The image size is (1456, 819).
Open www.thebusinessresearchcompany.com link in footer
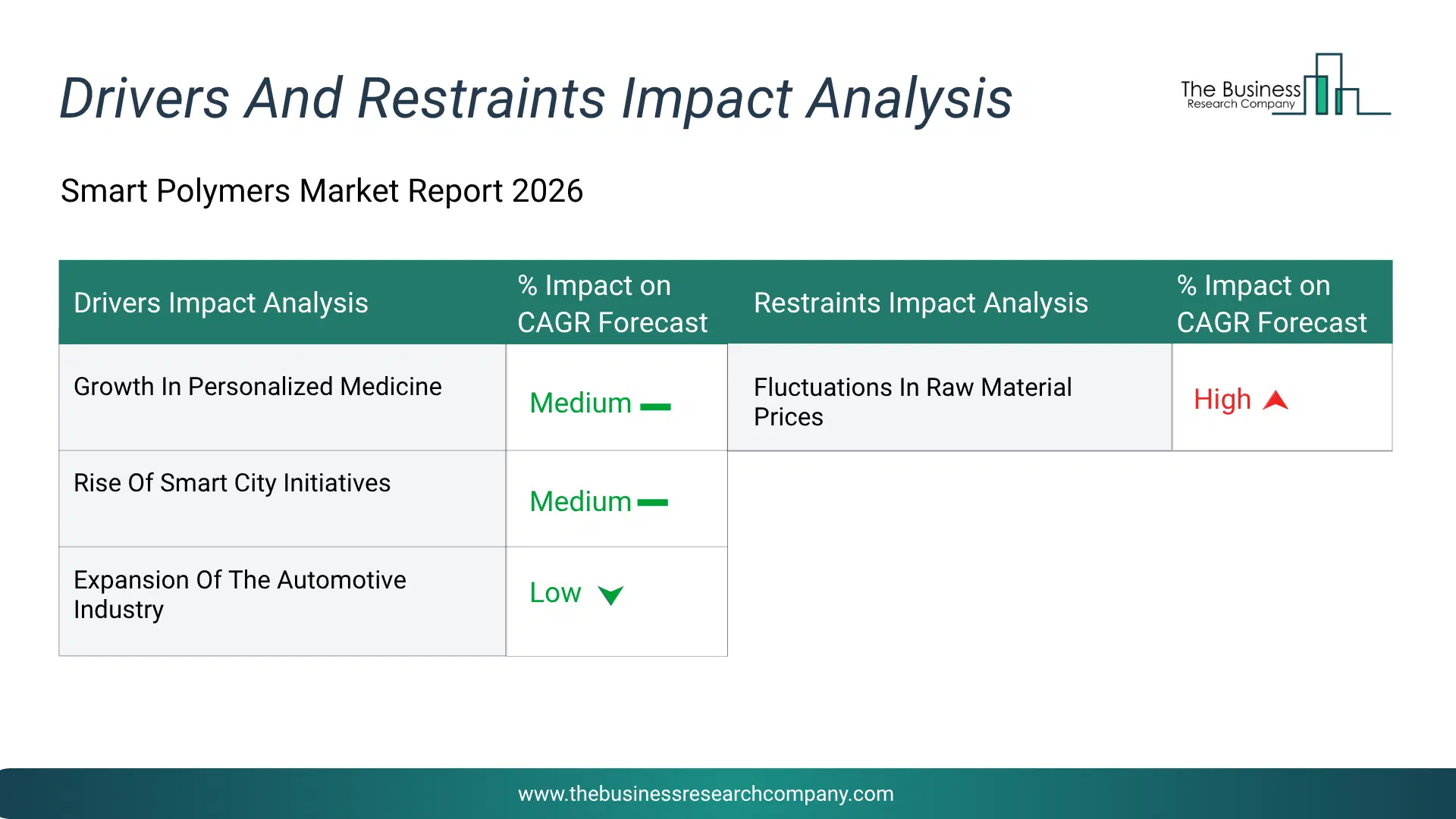[x=705, y=794]
